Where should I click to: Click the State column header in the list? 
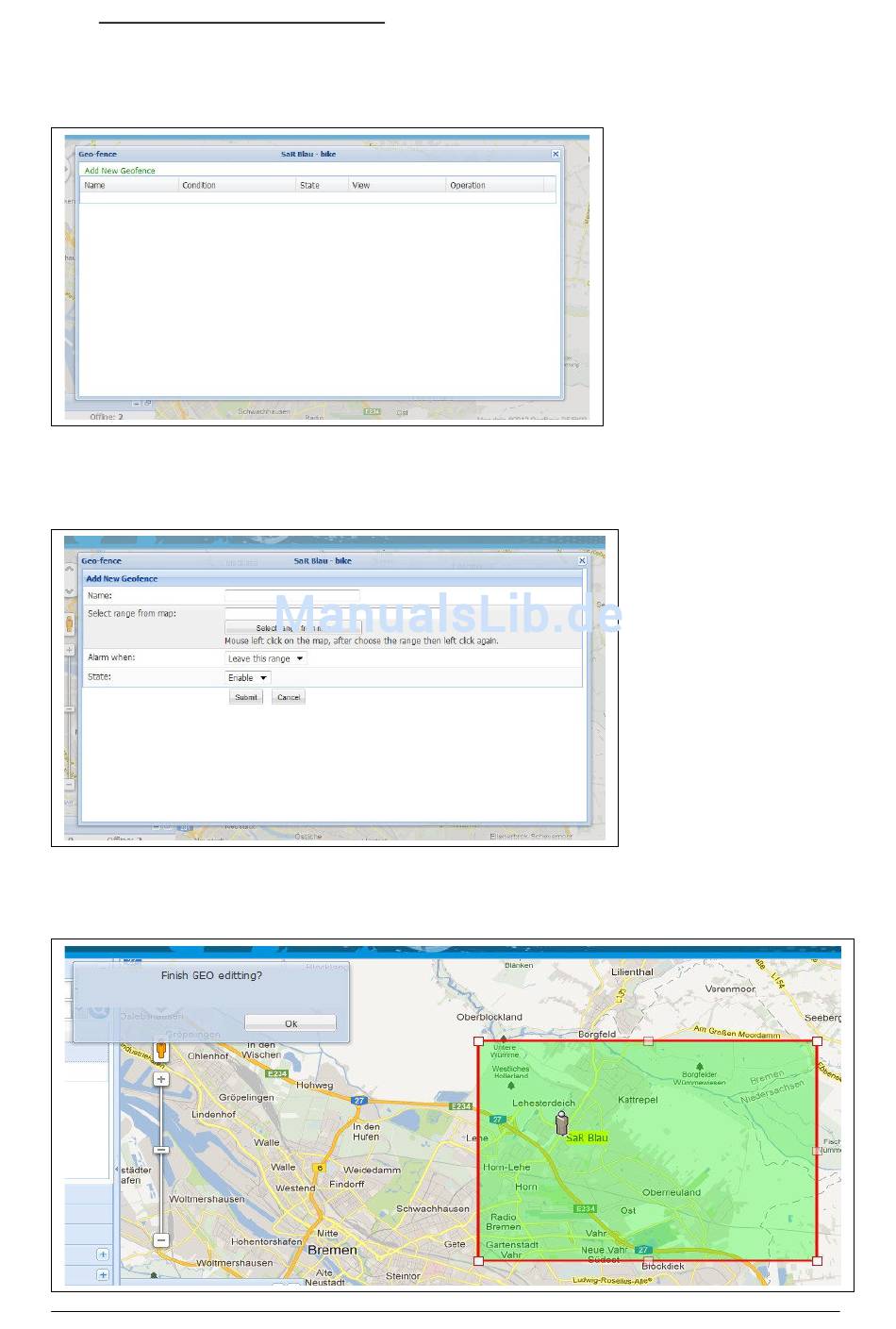point(323,185)
